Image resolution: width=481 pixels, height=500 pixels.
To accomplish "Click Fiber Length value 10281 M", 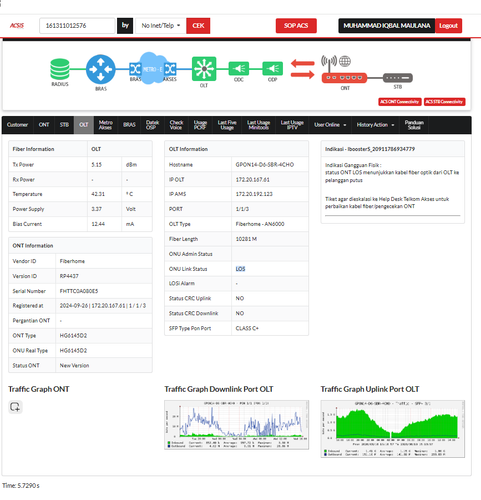I will 246,239.
